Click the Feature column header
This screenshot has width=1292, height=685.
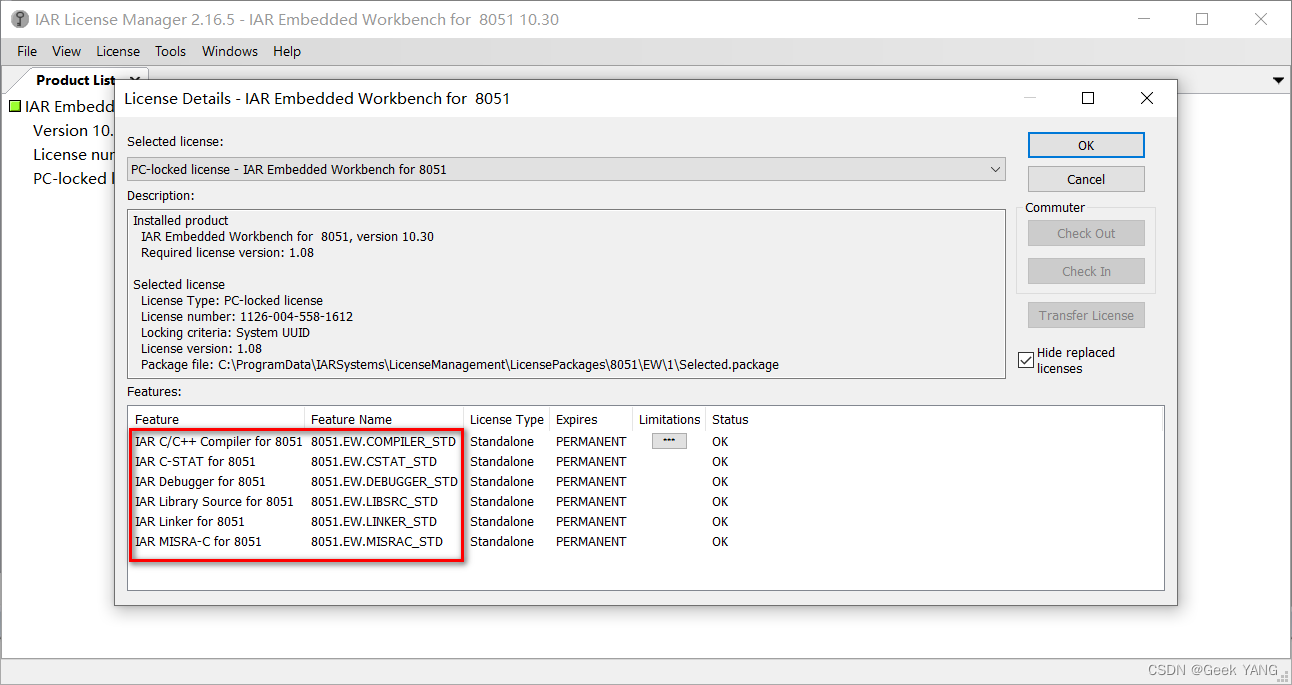pyautogui.click(x=217, y=419)
